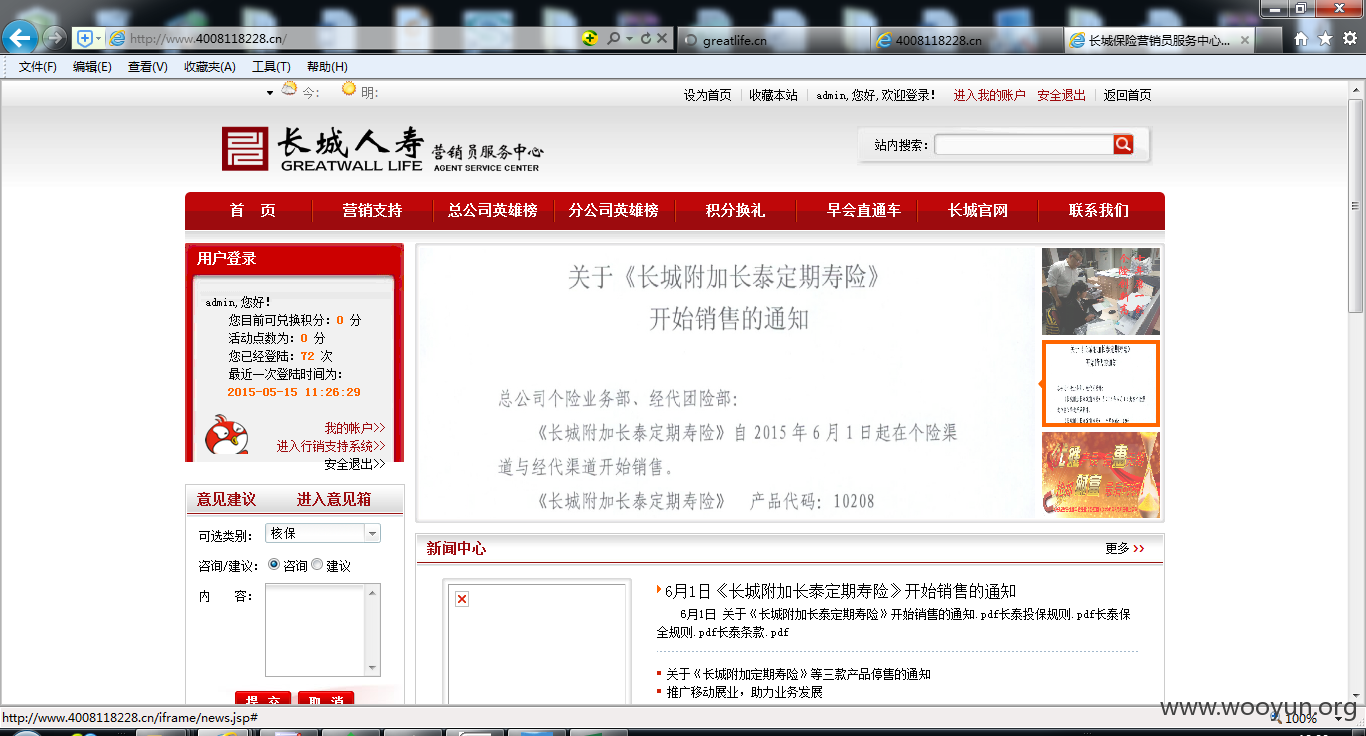This screenshot has height=736, width=1366.
Task: Click red 安全退出 link in top bar
Action: (x=1061, y=95)
